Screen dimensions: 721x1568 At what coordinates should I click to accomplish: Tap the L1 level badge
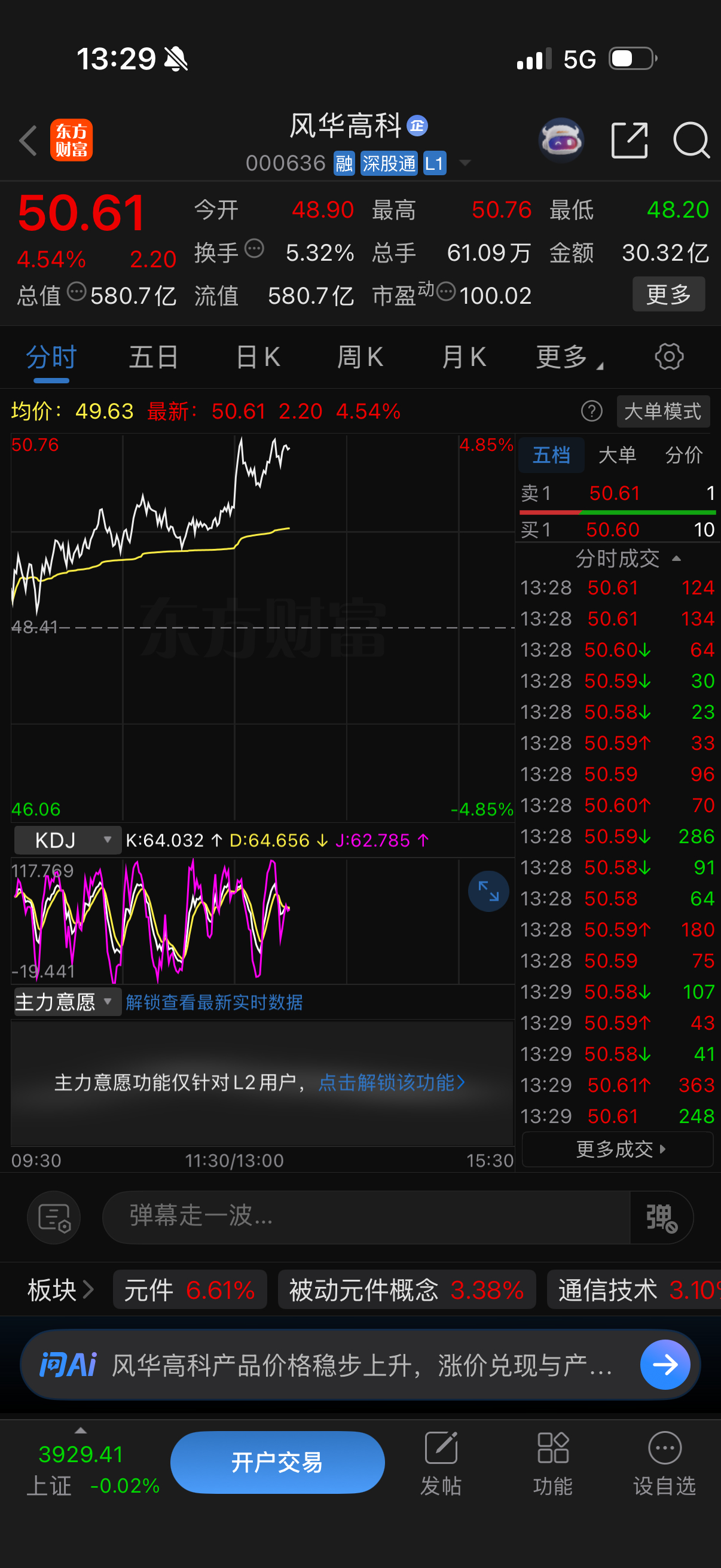tap(435, 163)
